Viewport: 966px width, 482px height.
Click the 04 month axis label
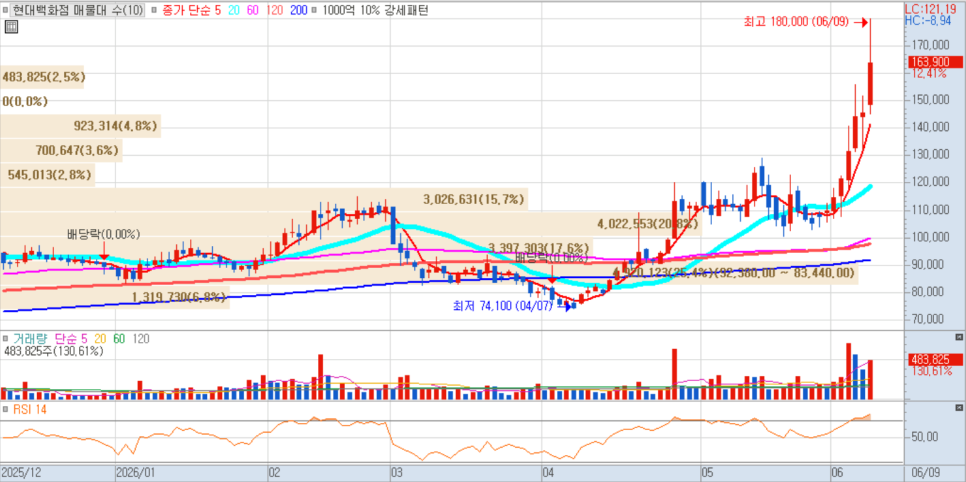549,472
